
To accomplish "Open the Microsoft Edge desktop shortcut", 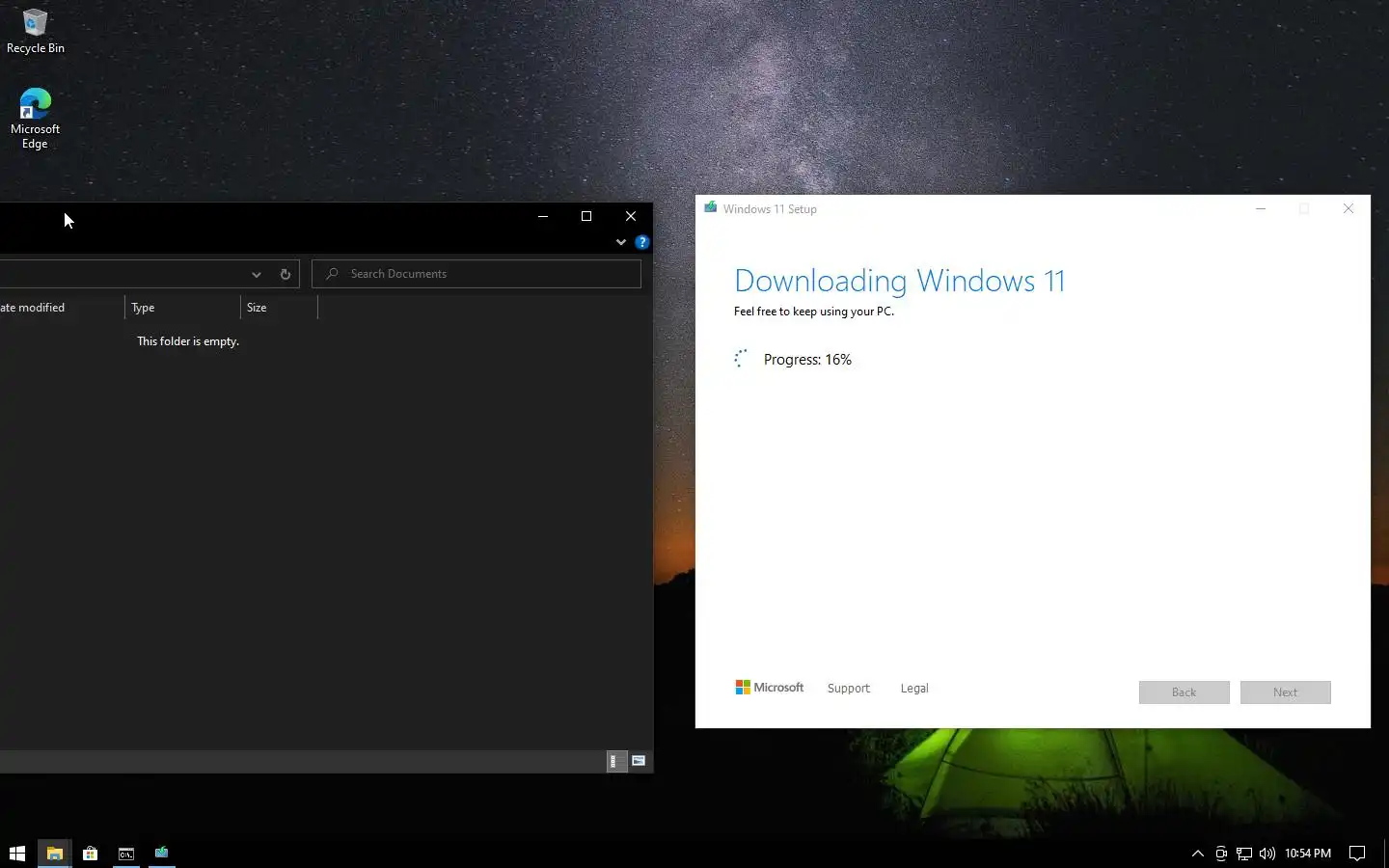I will tap(35, 119).
